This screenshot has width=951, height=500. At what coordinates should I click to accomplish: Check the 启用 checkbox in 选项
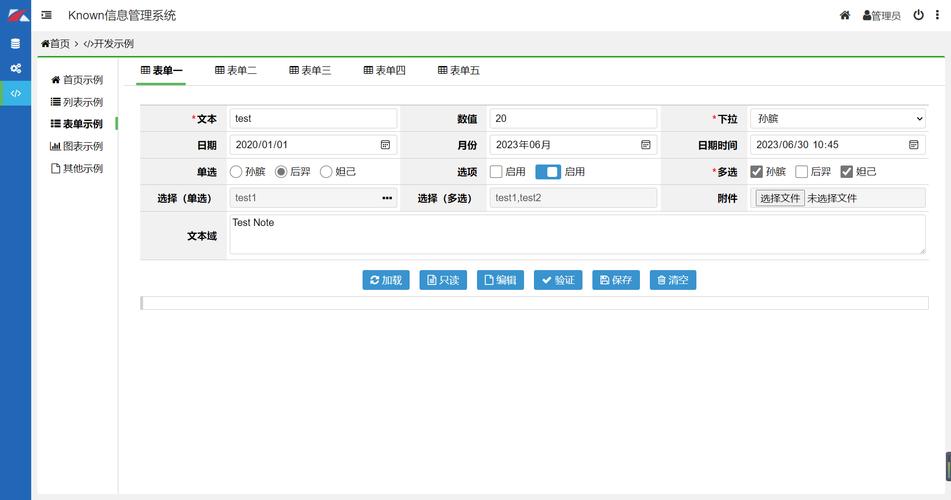point(496,172)
